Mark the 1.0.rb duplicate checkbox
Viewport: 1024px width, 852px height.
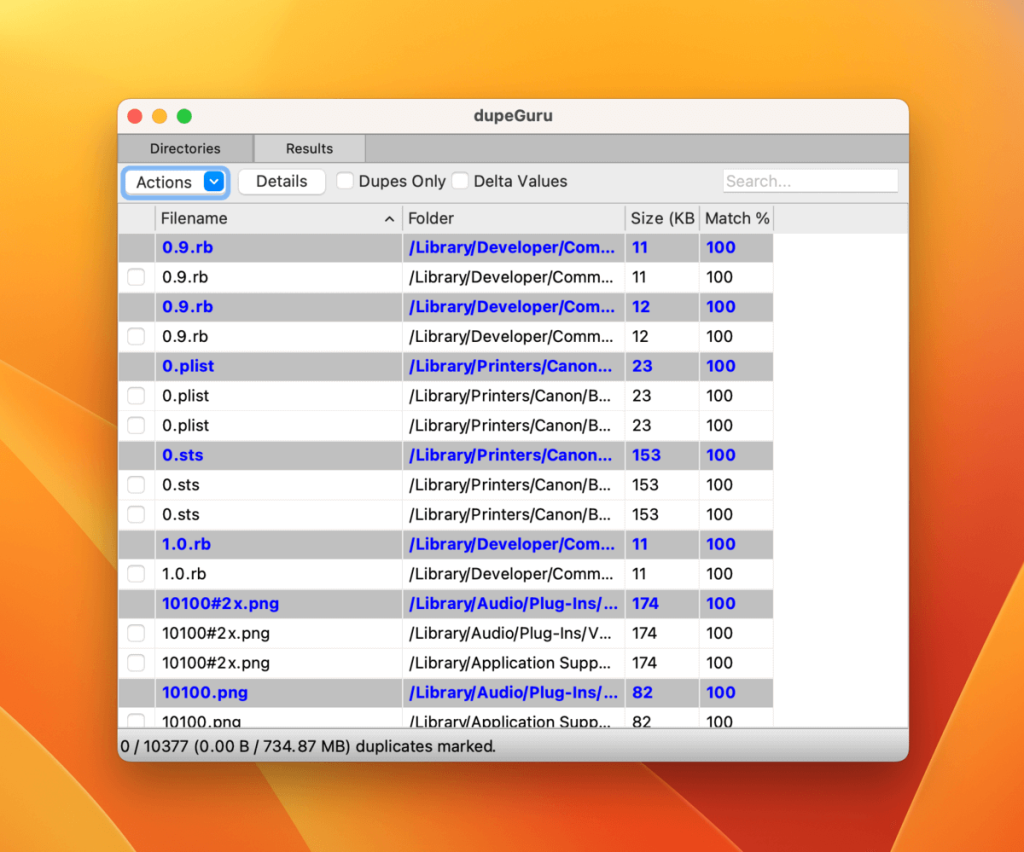pyautogui.click(x=135, y=574)
